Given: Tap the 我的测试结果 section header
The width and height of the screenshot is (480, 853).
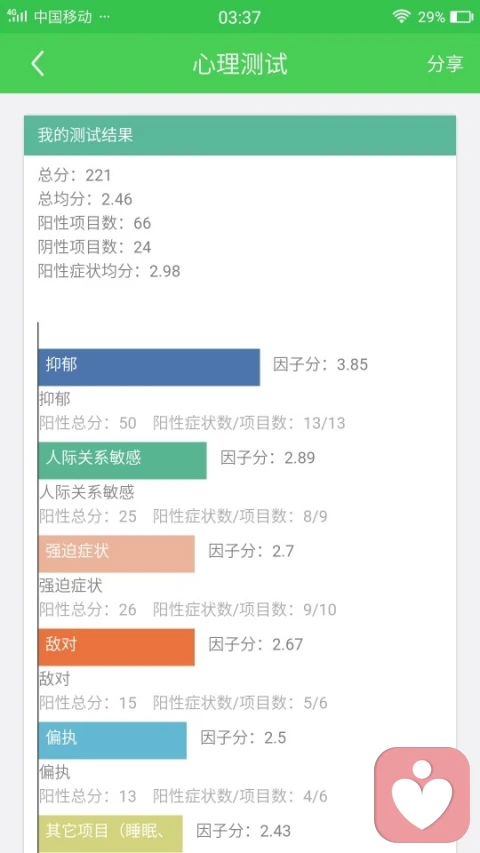Looking at the screenshot, I should point(239,135).
